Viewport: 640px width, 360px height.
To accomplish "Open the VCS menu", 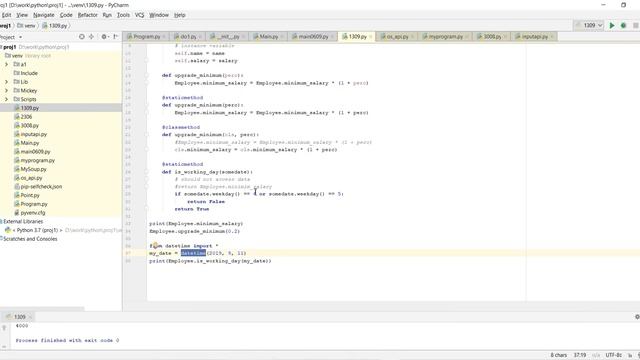I will coord(140,15).
